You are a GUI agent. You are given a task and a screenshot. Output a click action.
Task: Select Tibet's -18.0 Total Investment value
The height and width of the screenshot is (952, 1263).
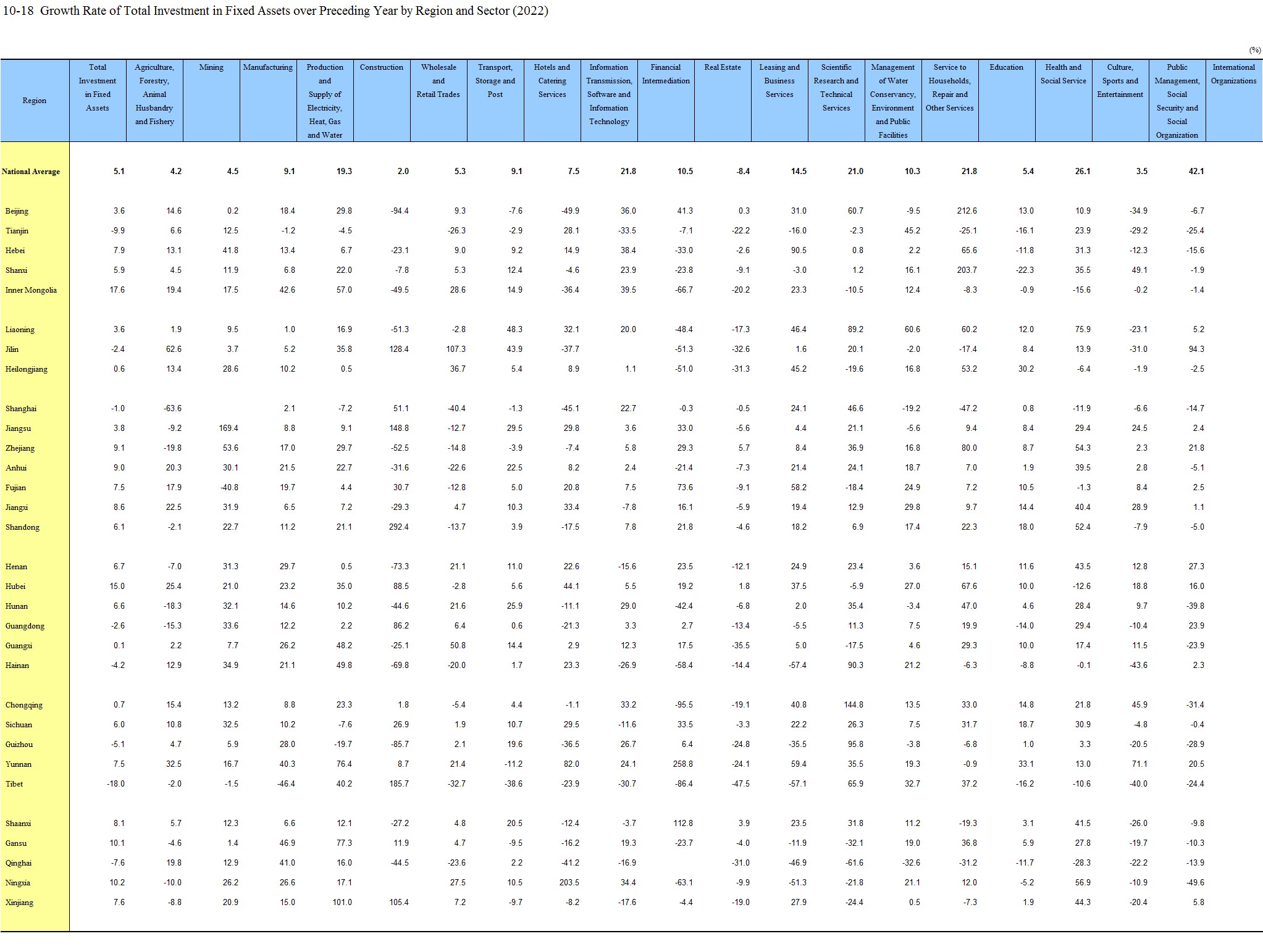[115, 784]
